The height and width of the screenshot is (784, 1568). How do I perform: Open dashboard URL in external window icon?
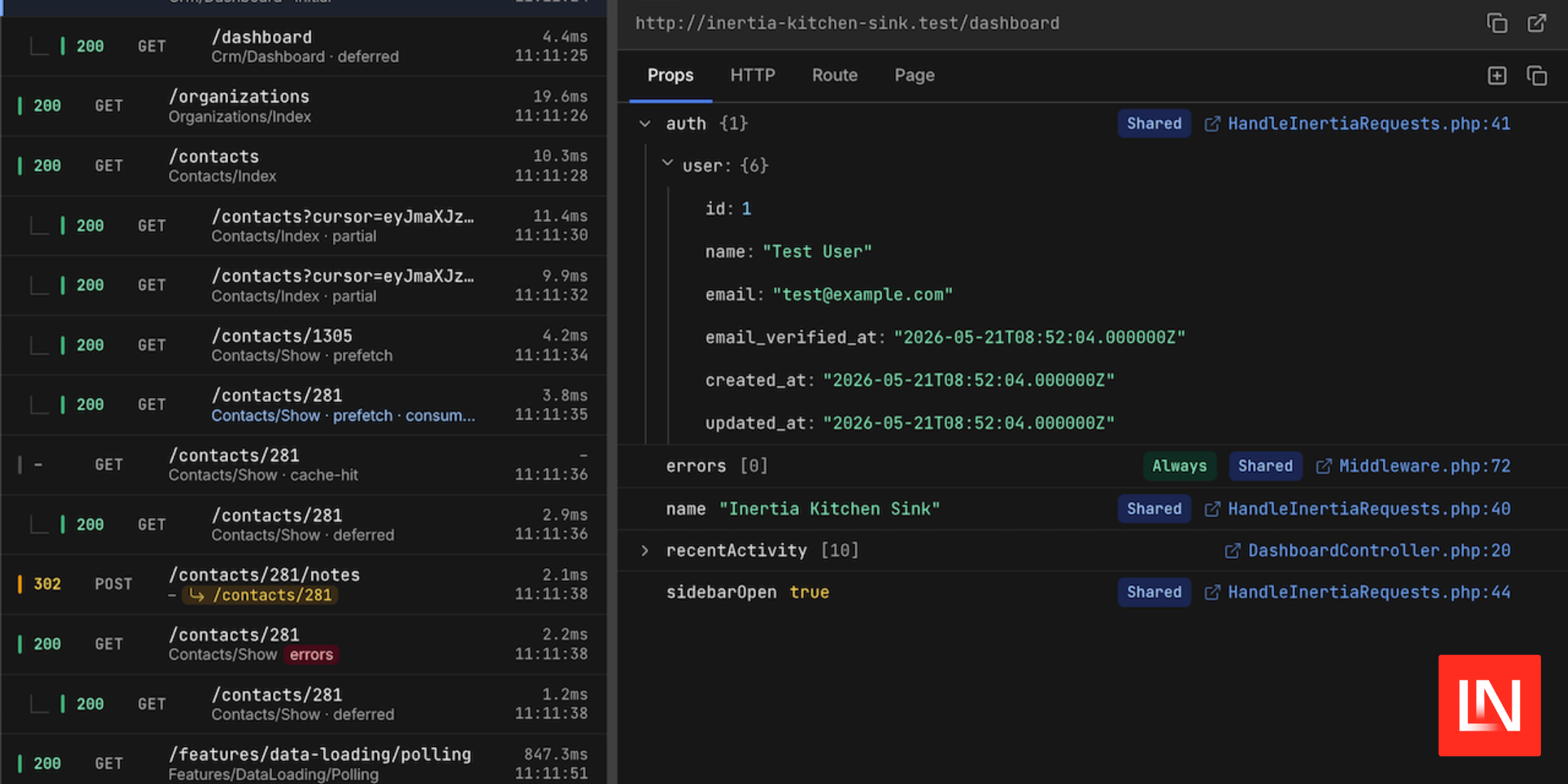1537,23
